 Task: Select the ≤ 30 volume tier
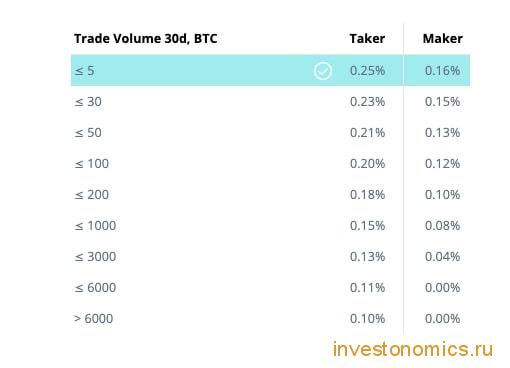[x=270, y=102]
